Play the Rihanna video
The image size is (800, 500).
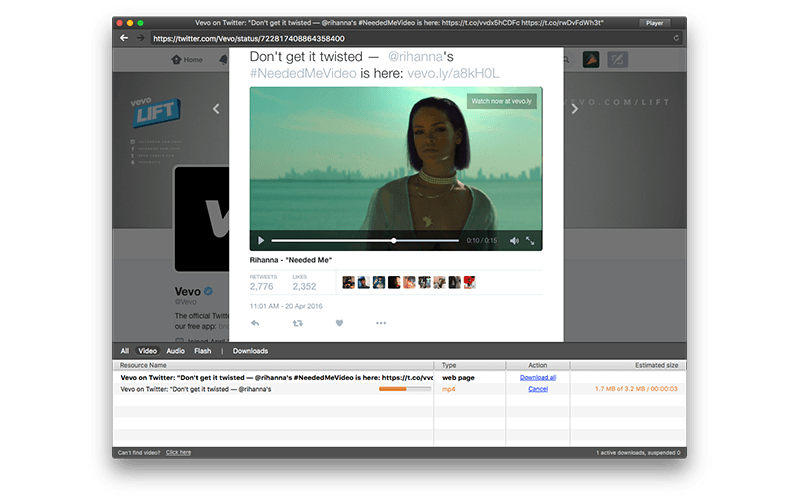261,240
